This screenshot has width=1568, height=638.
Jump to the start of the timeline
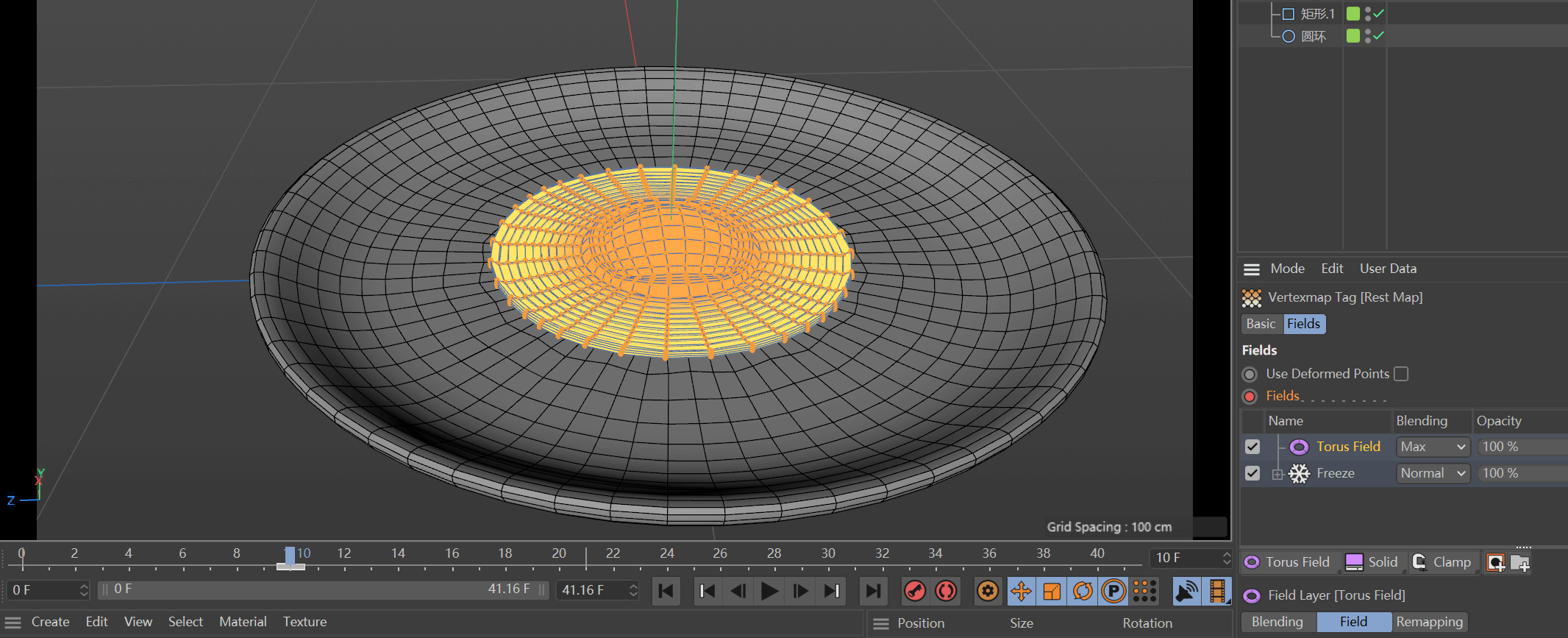(x=666, y=591)
